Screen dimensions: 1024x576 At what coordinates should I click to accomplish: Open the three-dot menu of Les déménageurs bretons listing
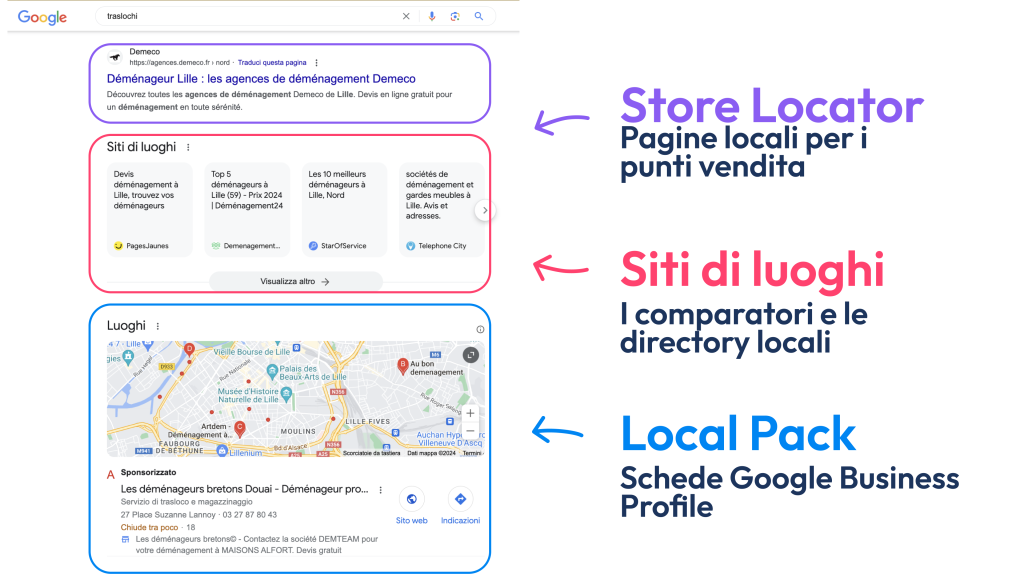coord(381,490)
